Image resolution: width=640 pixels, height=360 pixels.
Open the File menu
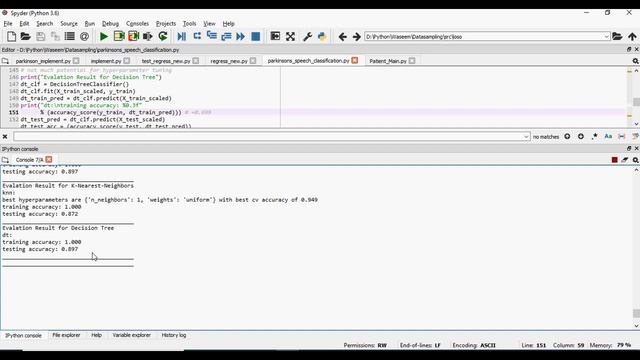(8, 24)
